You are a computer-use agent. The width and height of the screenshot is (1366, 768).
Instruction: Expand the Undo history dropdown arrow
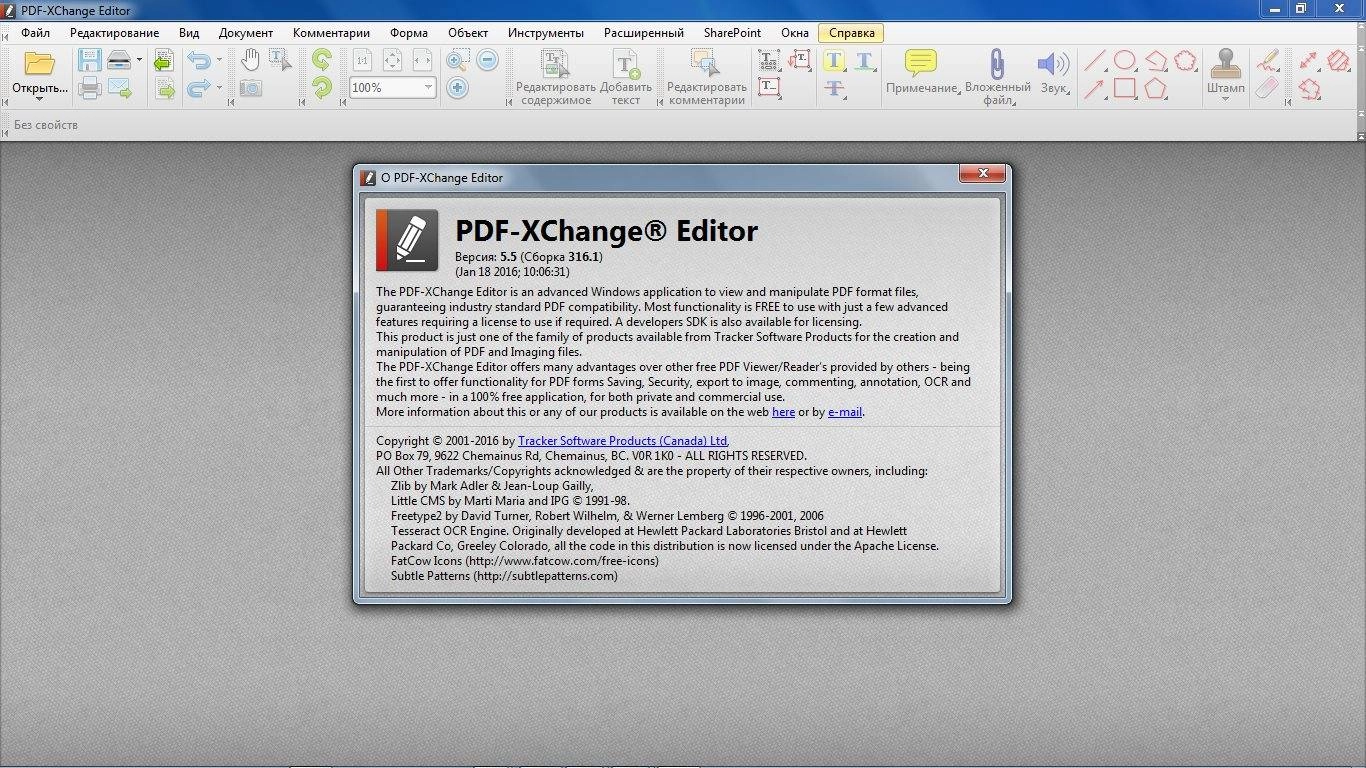coord(219,61)
